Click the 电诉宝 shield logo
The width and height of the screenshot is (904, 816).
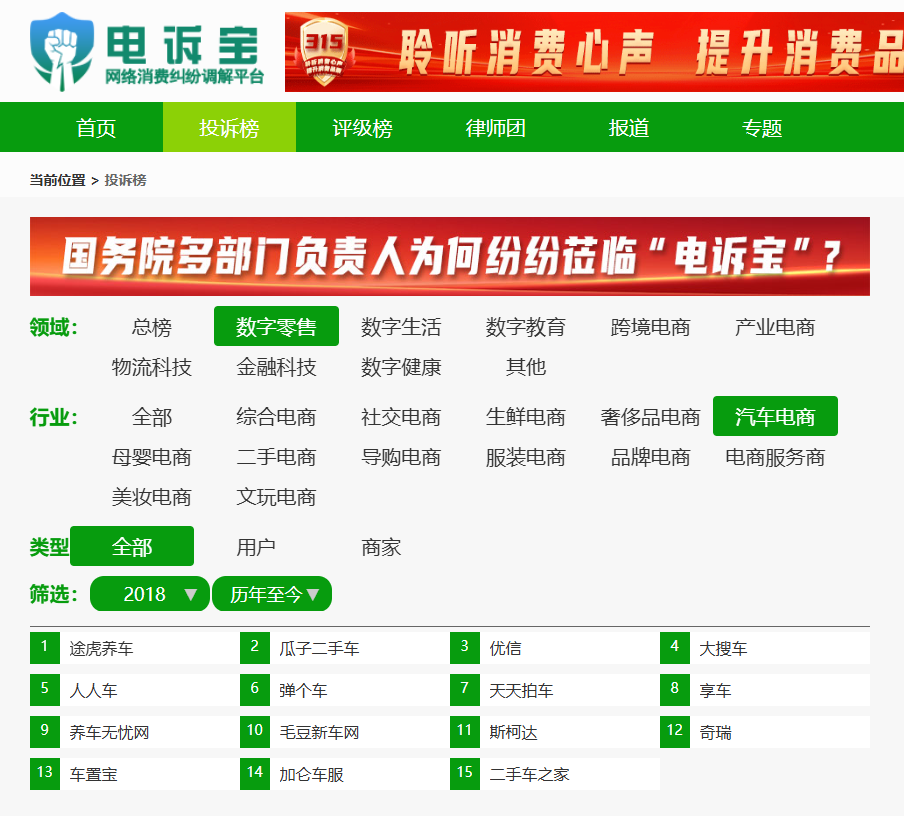click(x=66, y=51)
